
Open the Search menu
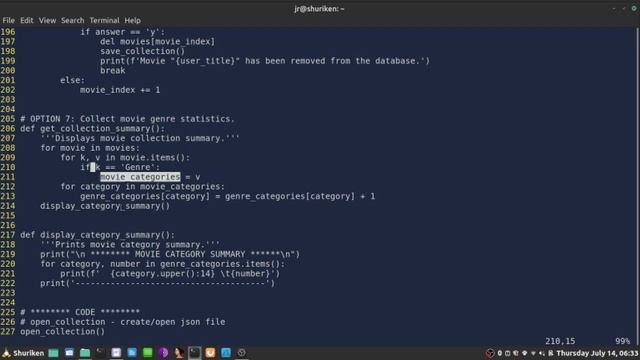coord(73,20)
